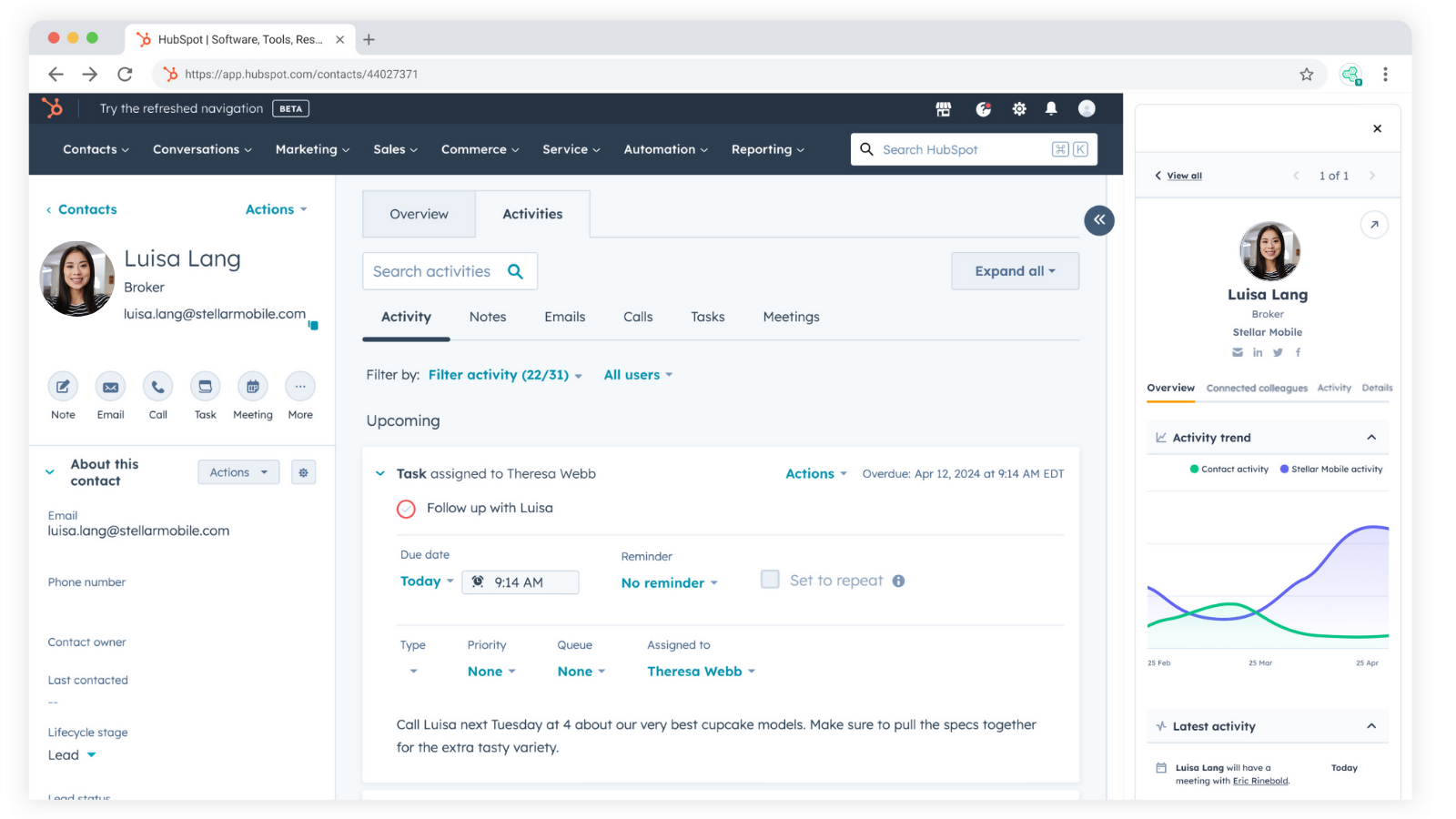Image resolution: width=1456 pixels, height=819 pixels.
Task: Click the Expand all button
Action: [1015, 271]
